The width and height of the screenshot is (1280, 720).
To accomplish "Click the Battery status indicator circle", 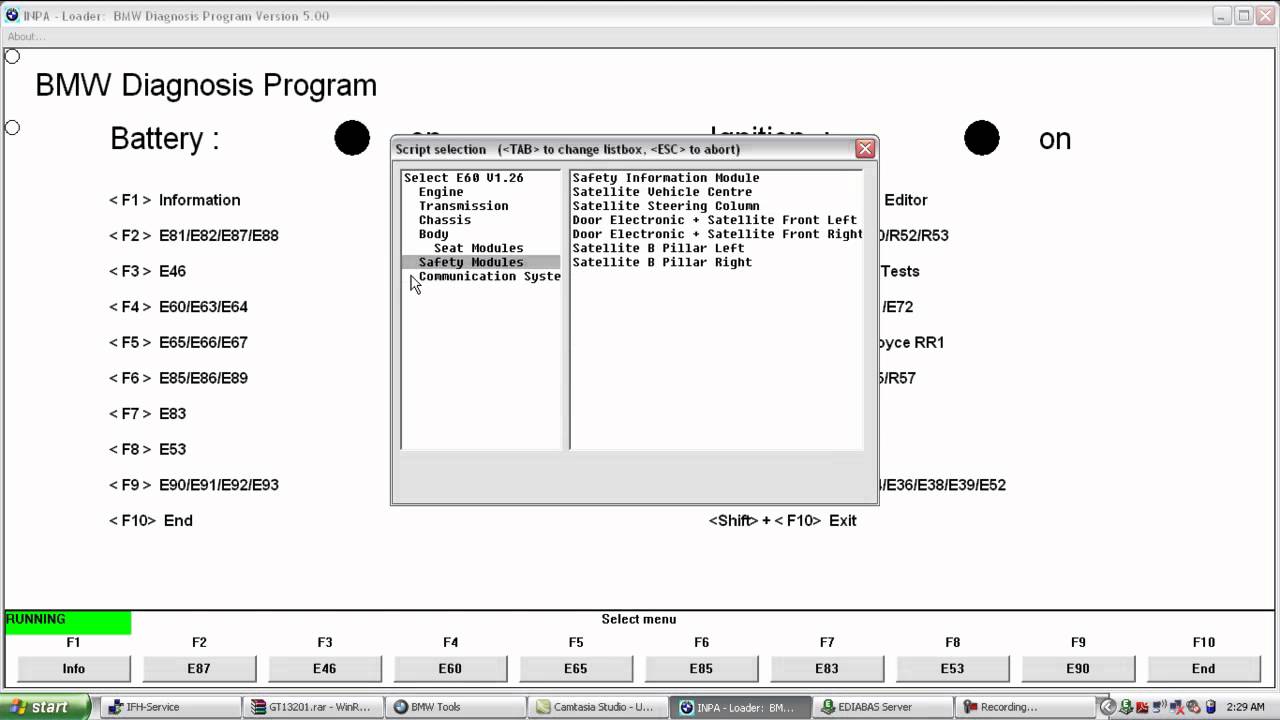I will [352, 138].
